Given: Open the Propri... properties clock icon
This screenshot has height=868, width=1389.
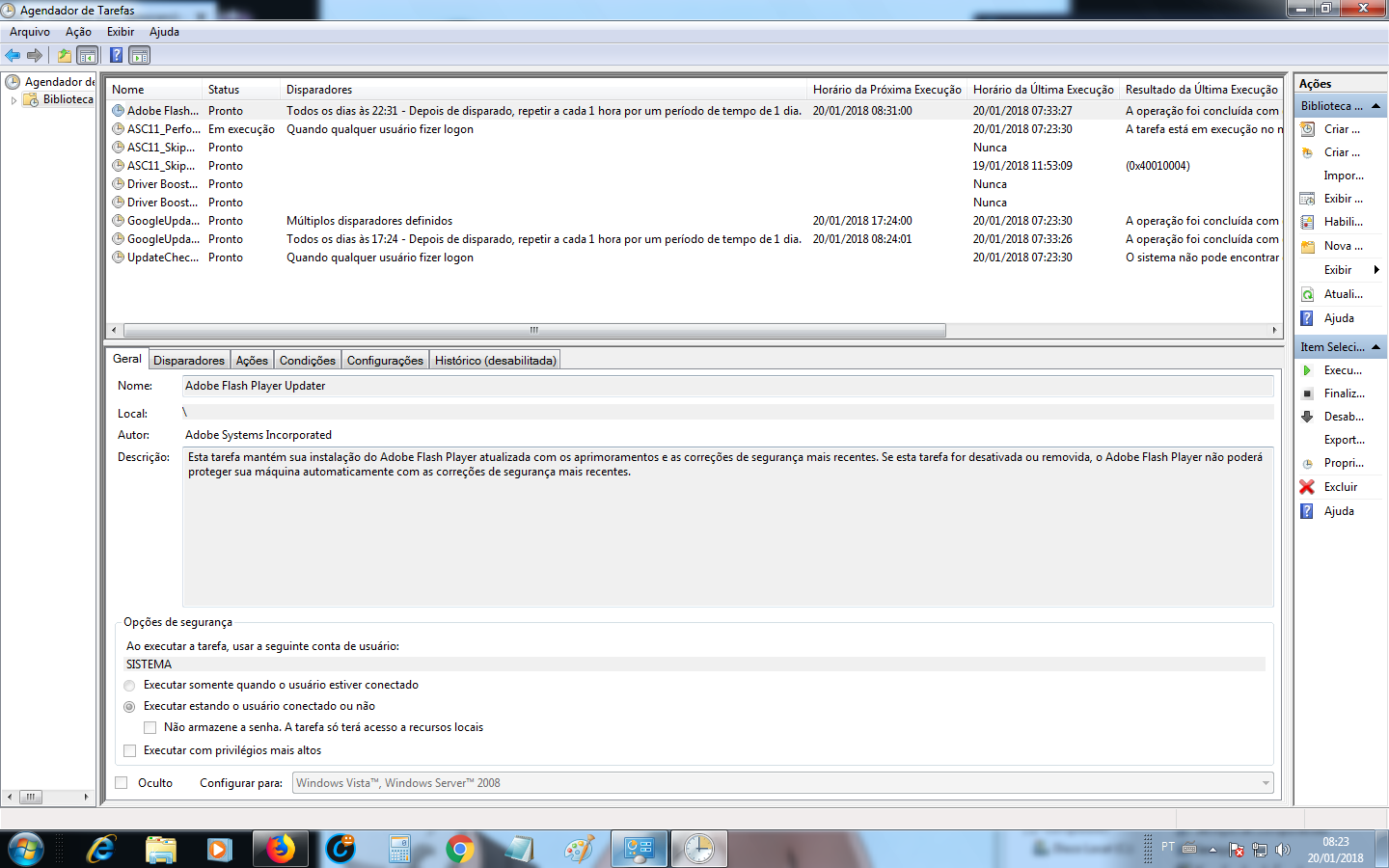Looking at the screenshot, I should point(1308,463).
